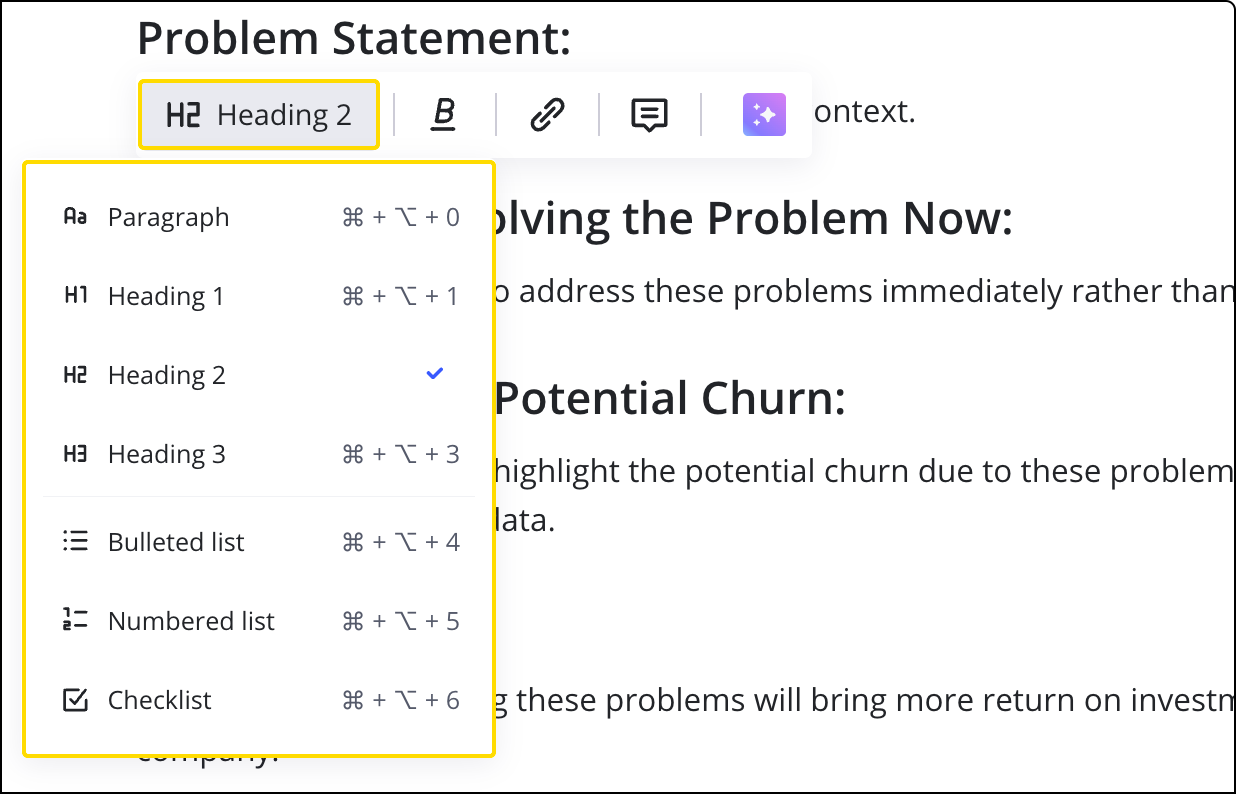Choose Heading 1 style option
The height and width of the screenshot is (794, 1236).
pos(166,296)
